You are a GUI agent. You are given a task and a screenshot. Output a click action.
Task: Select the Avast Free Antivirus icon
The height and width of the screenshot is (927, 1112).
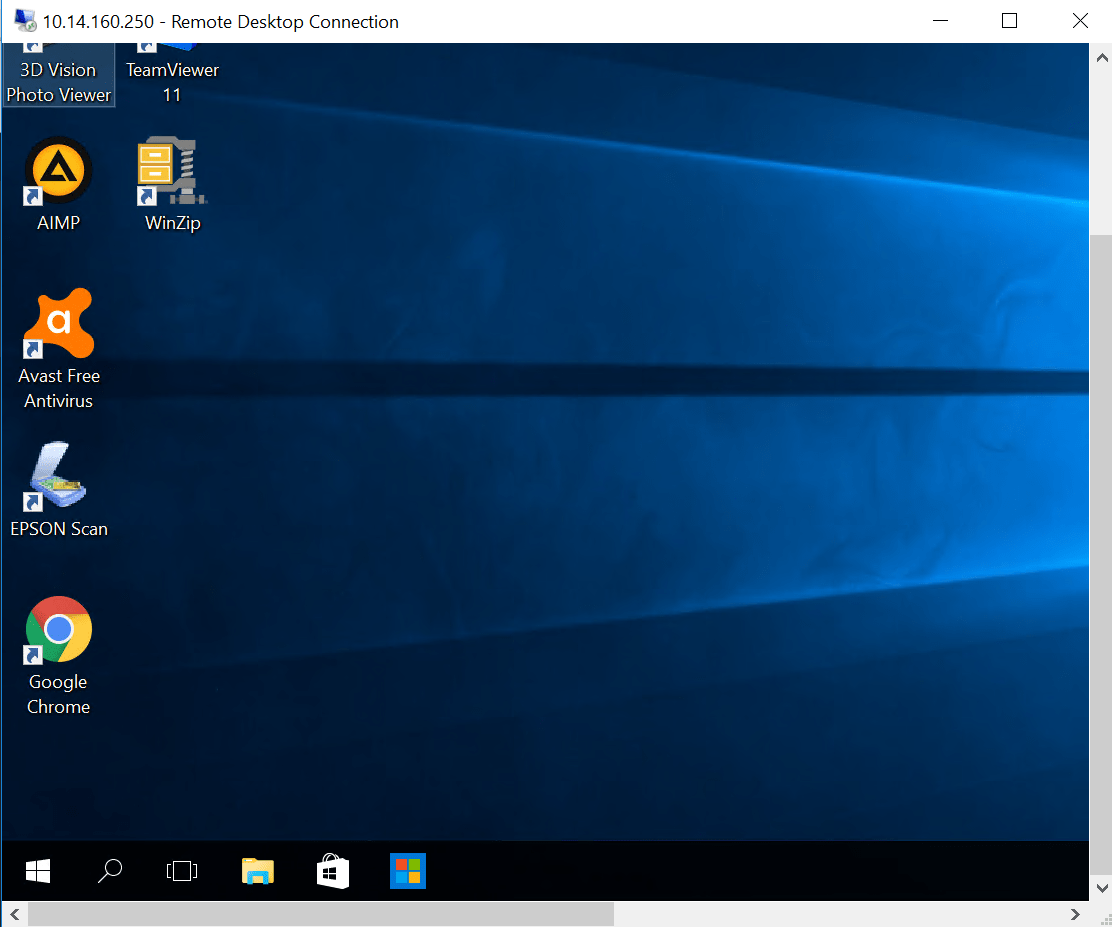click(59, 349)
